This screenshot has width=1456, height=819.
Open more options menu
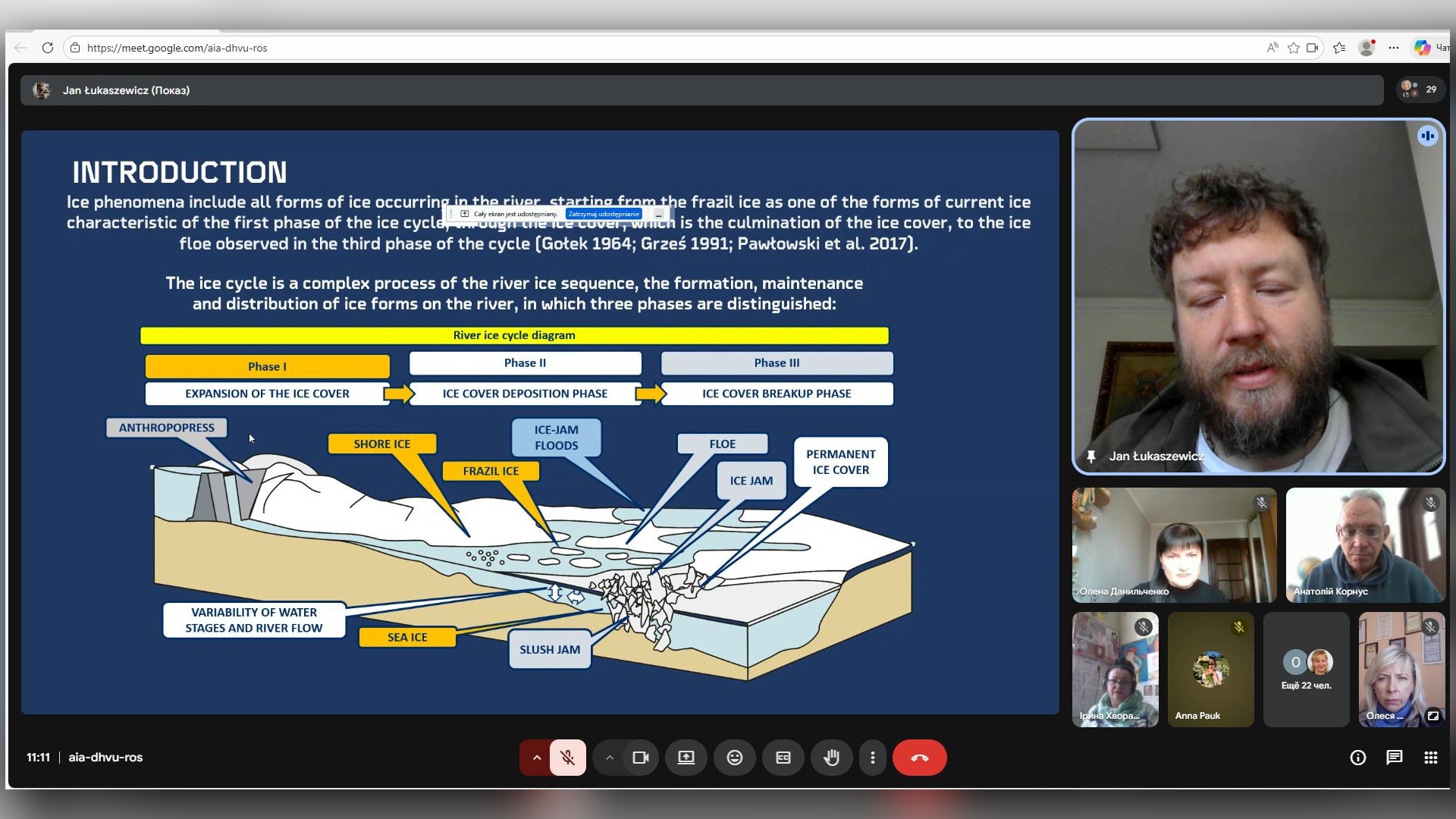pyautogui.click(x=873, y=758)
